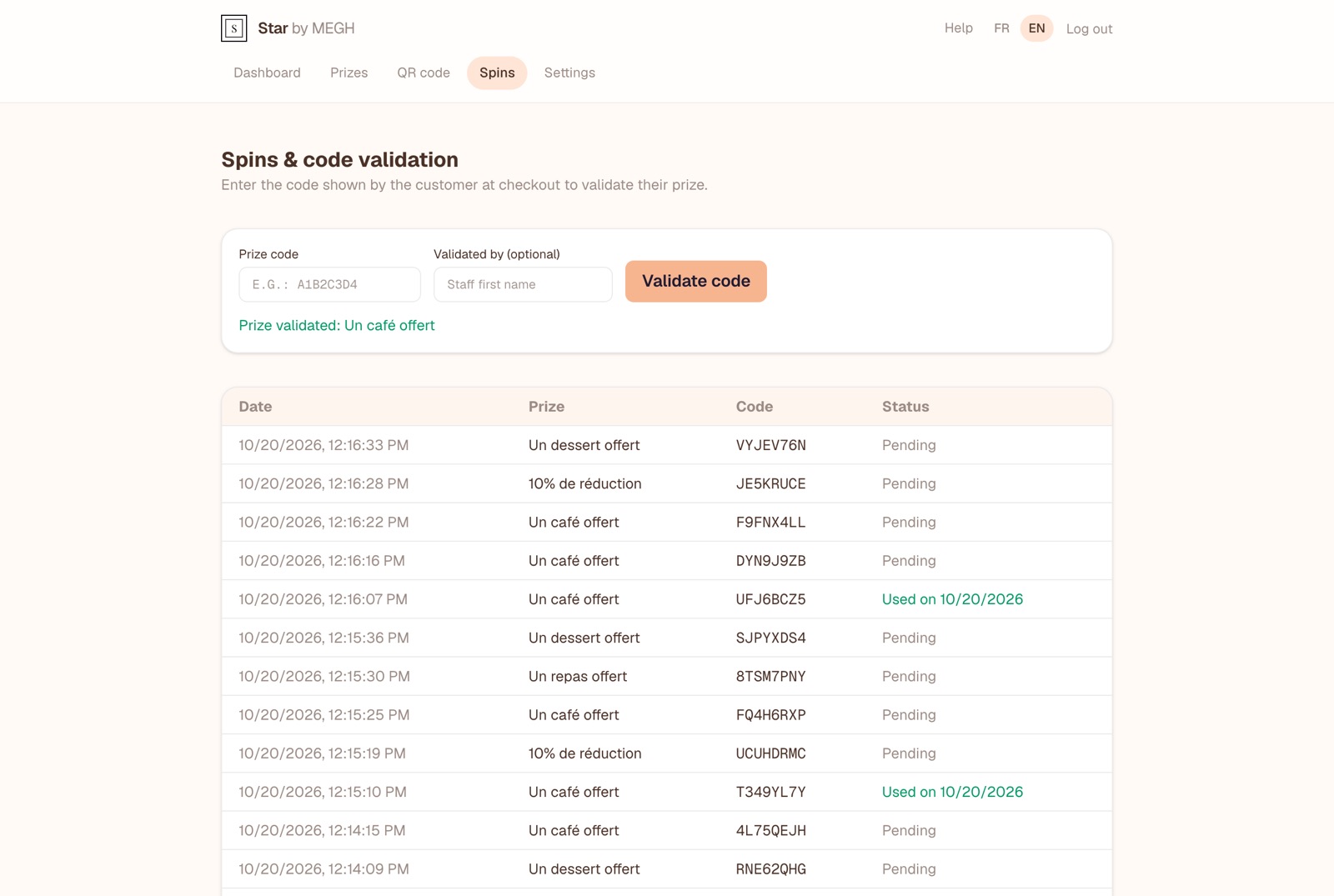Click the Prize validated confirmation message
The height and width of the screenshot is (896, 1334).
[337, 326]
